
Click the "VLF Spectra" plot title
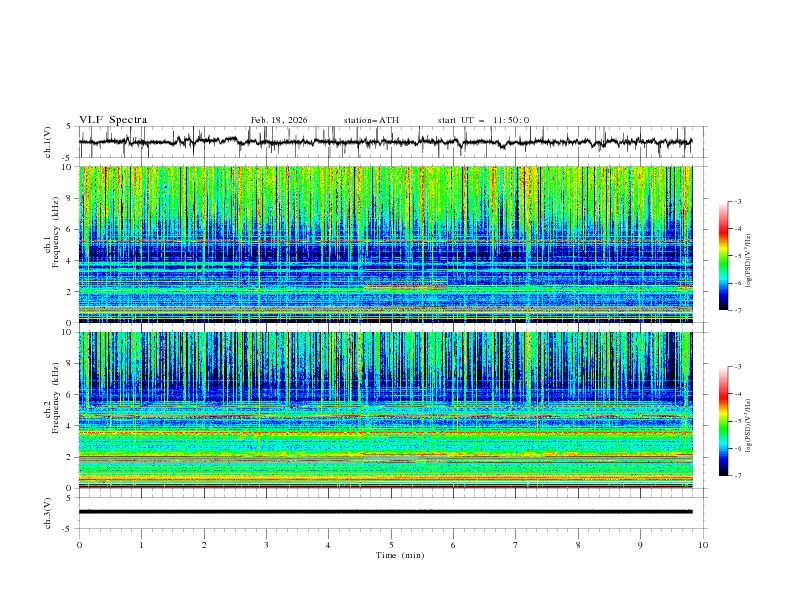pos(113,120)
